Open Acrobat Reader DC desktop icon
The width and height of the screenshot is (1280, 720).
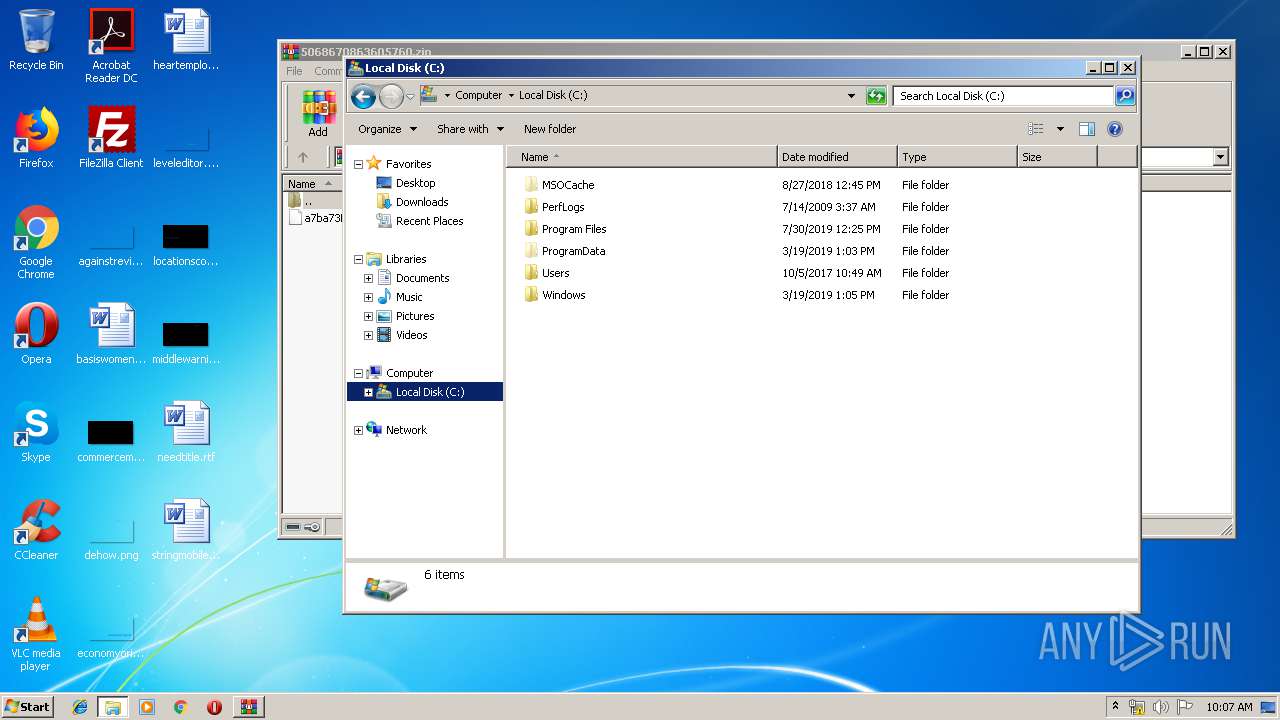tap(111, 46)
